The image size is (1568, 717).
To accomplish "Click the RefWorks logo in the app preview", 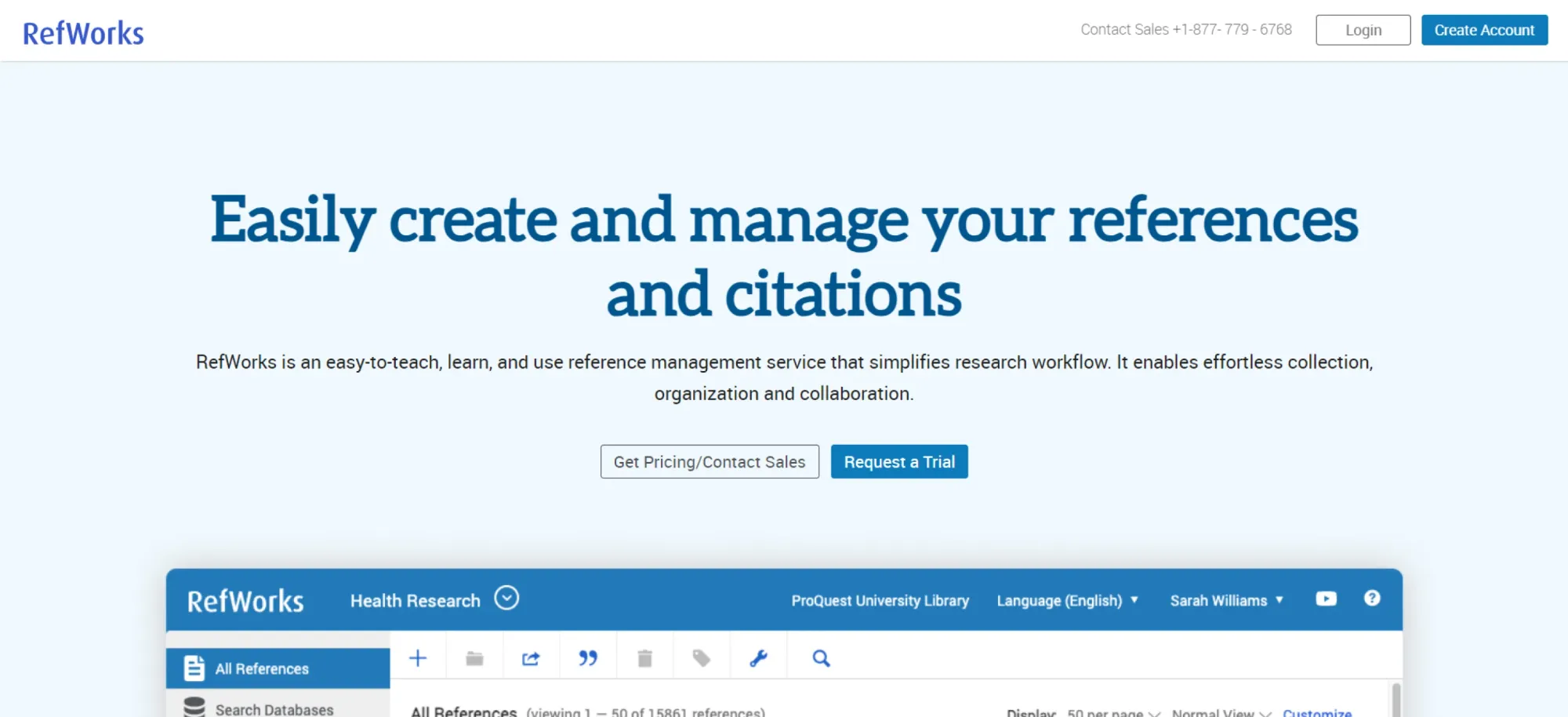I will [245, 601].
